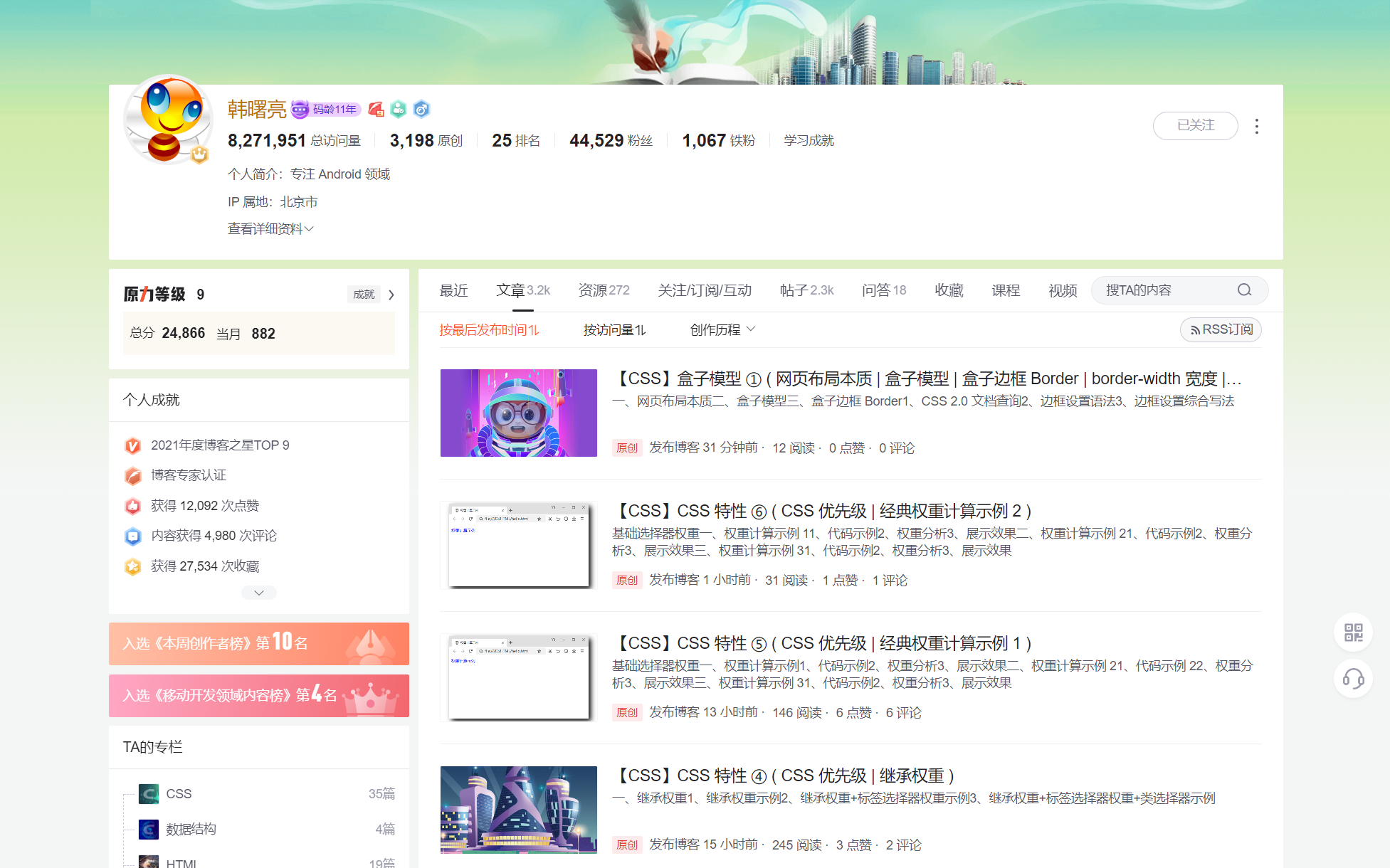Click the code age 11 years badge

(326, 110)
